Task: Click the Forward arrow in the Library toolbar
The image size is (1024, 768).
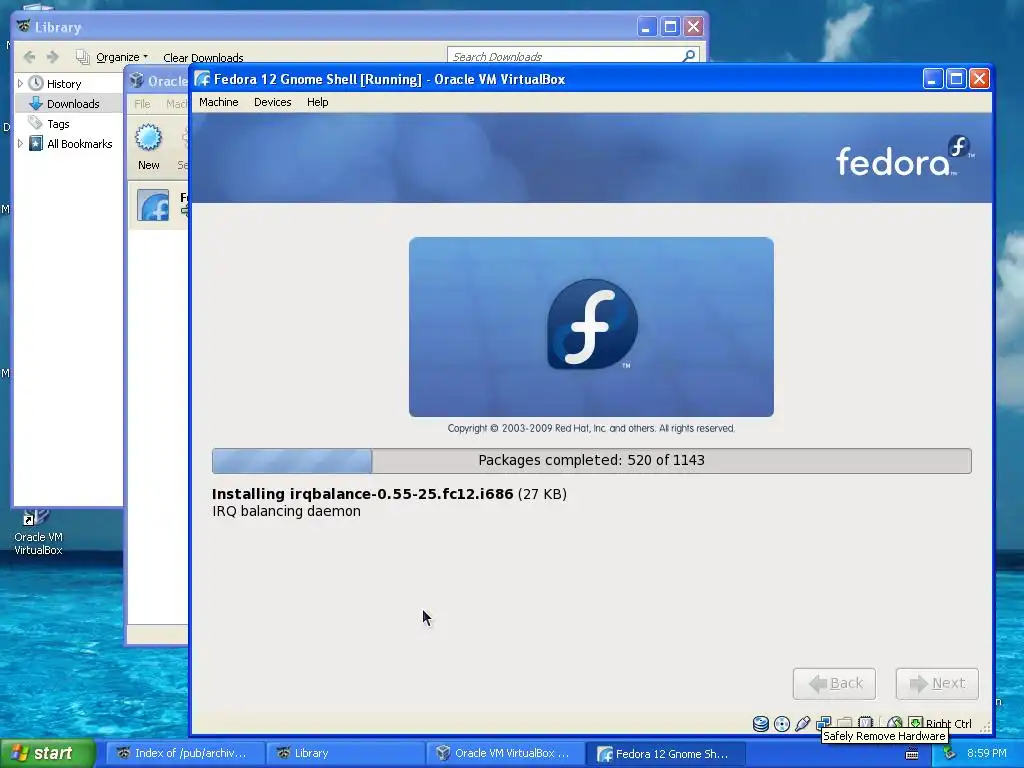Action: pos(53,57)
